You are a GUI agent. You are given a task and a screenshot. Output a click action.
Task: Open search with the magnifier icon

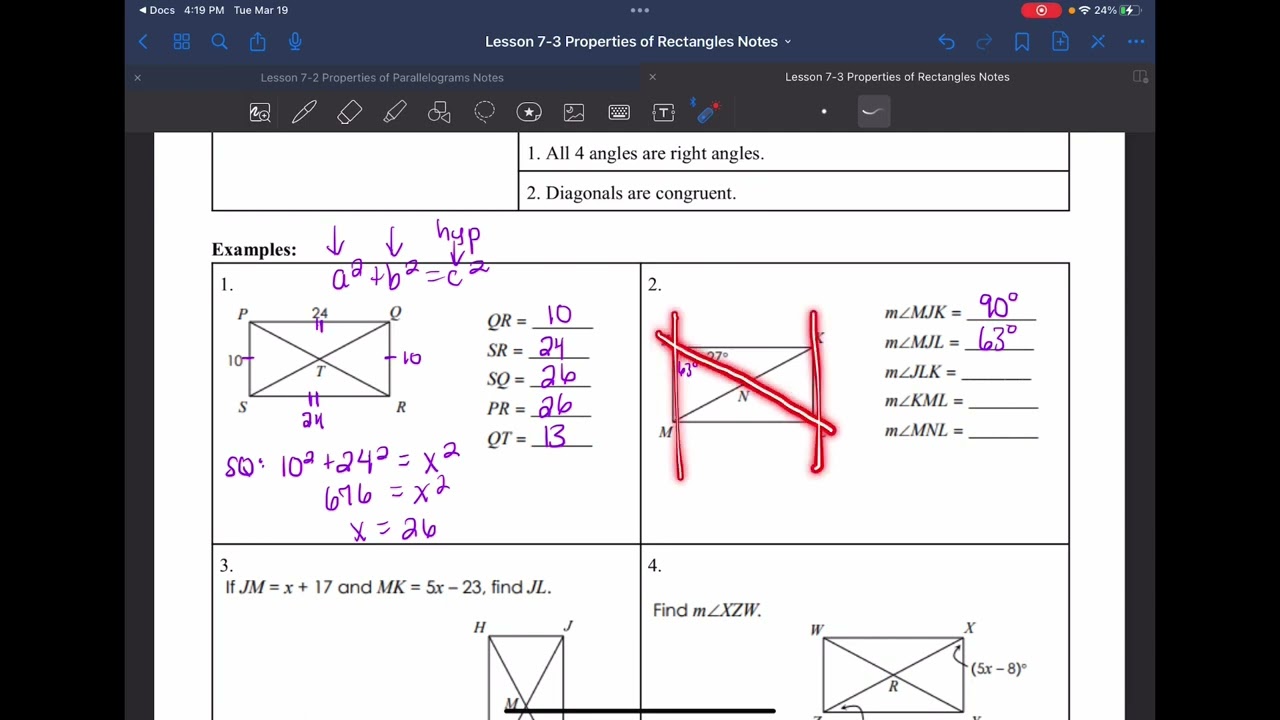(219, 42)
